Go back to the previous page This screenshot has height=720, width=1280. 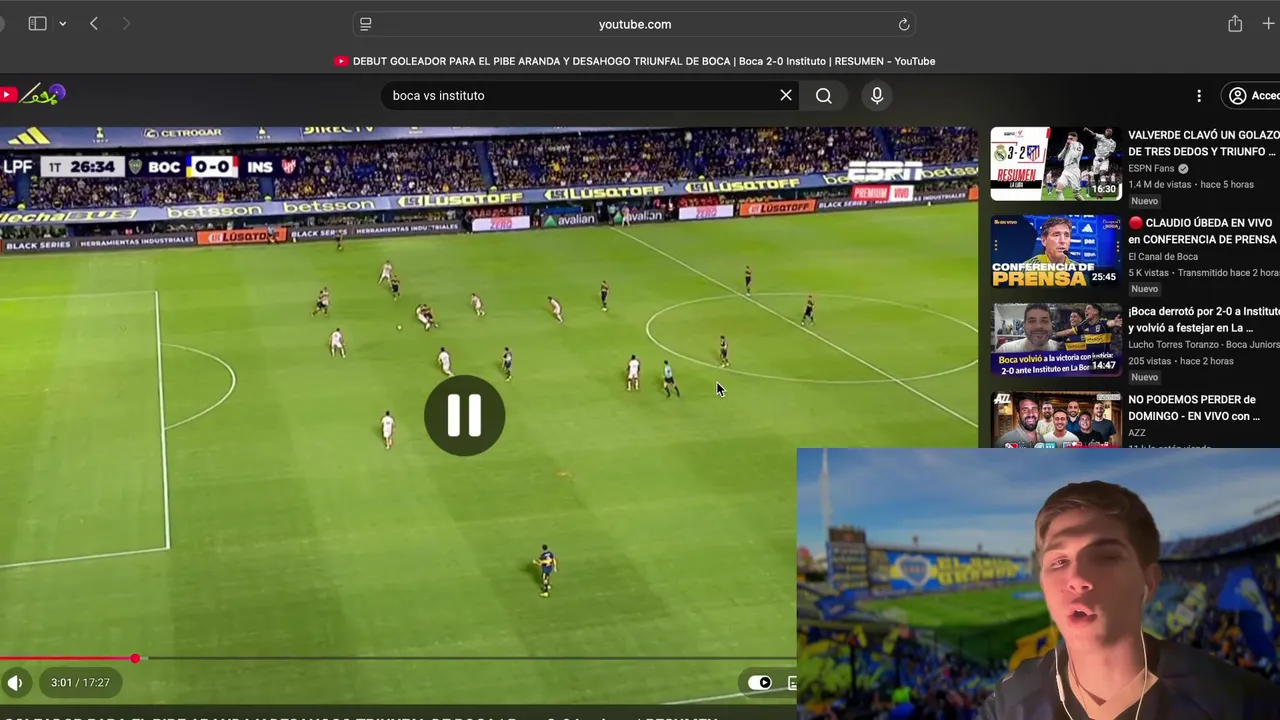(94, 24)
